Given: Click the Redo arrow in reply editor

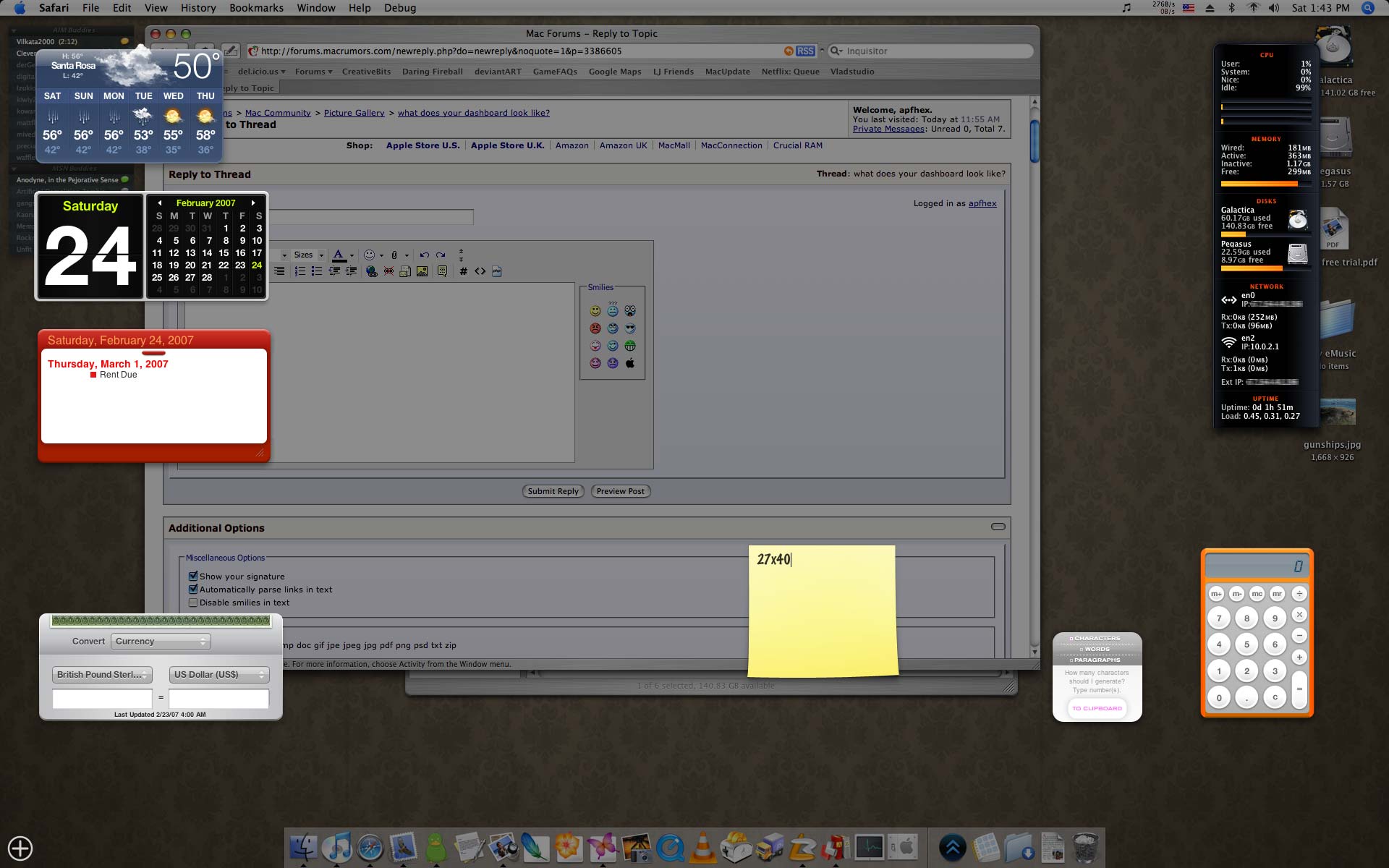Looking at the screenshot, I should click(x=441, y=255).
